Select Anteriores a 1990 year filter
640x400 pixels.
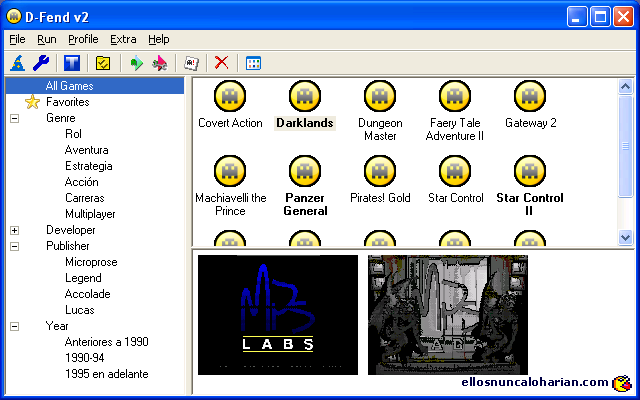106,342
